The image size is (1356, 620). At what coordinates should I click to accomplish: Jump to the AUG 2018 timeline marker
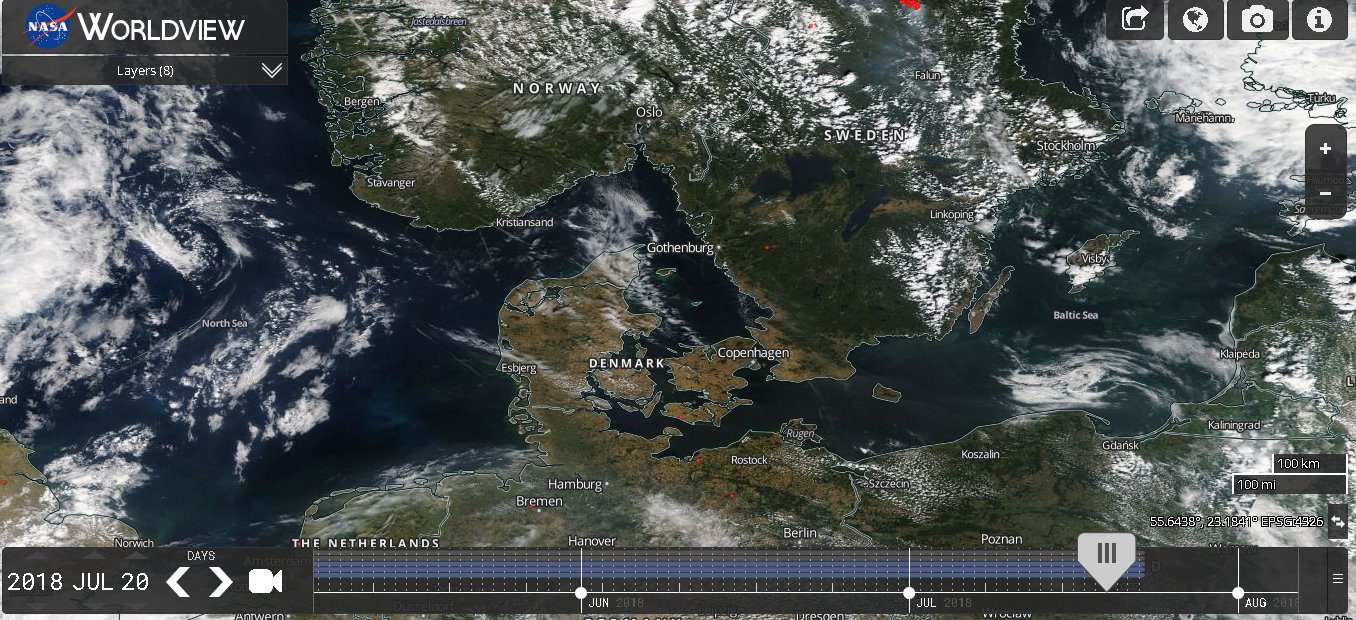tap(1238, 593)
